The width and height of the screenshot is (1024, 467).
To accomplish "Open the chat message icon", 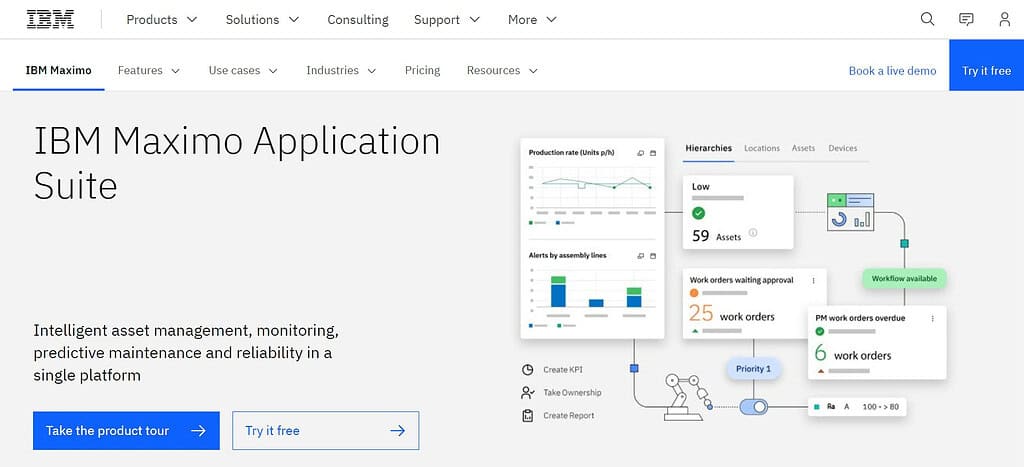I will click(x=966, y=19).
